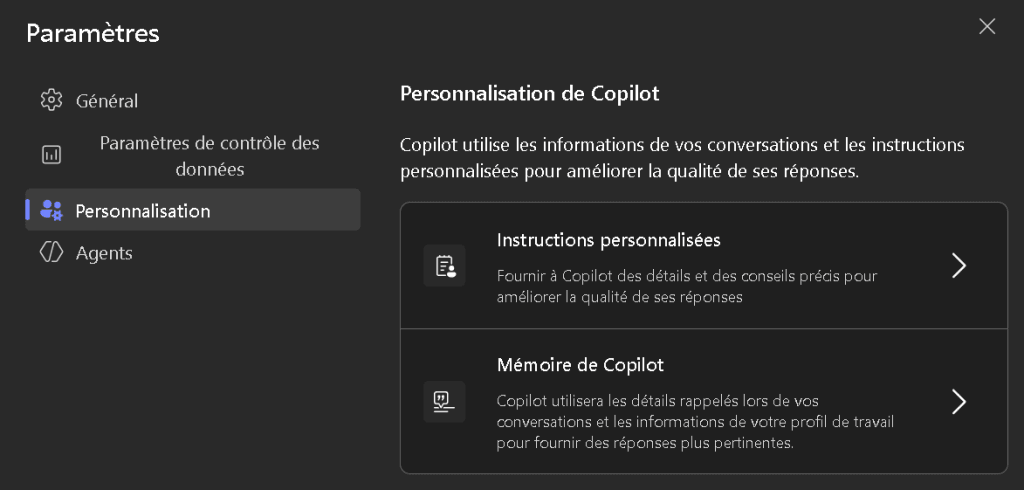This screenshot has width=1024, height=490.
Task: Open the Instructions personnalisées title link
Action: [x=609, y=240]
